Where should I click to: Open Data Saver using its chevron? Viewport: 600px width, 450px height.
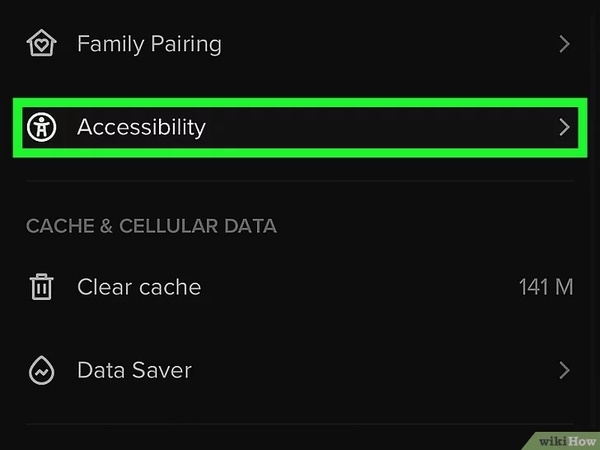click(x=564, y=370)
